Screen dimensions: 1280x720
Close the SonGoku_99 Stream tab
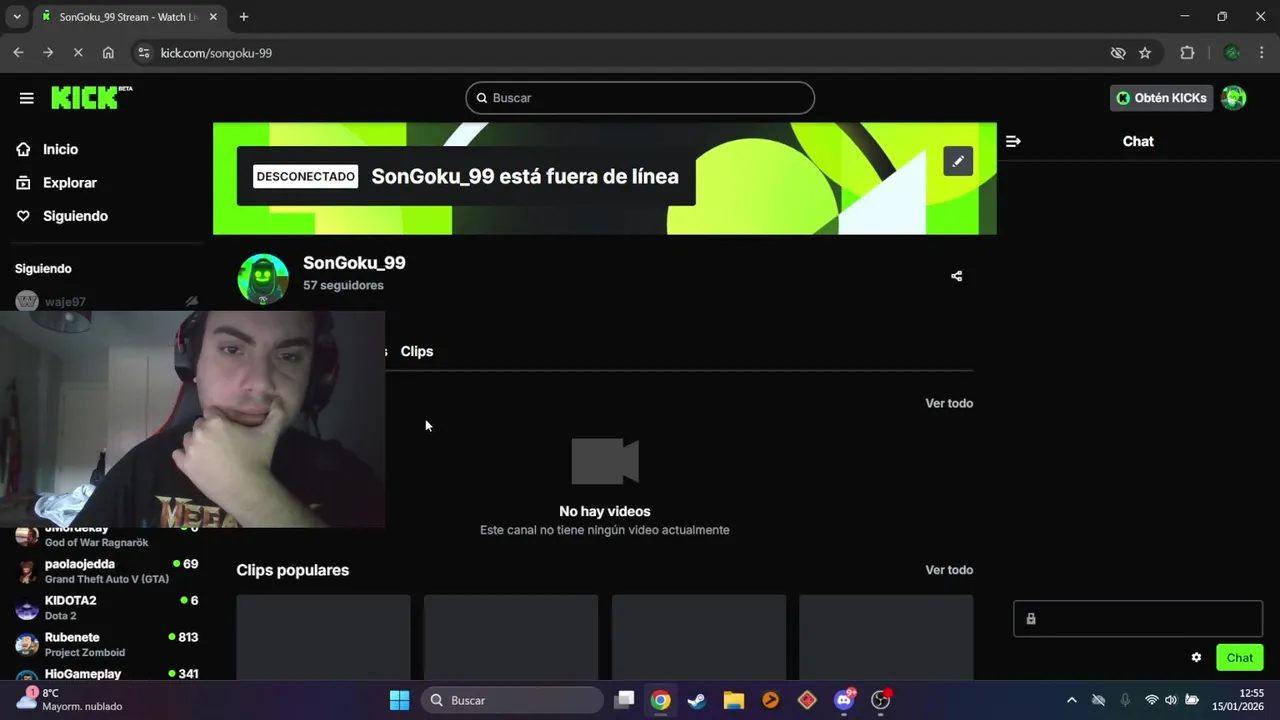pos(213,17)
